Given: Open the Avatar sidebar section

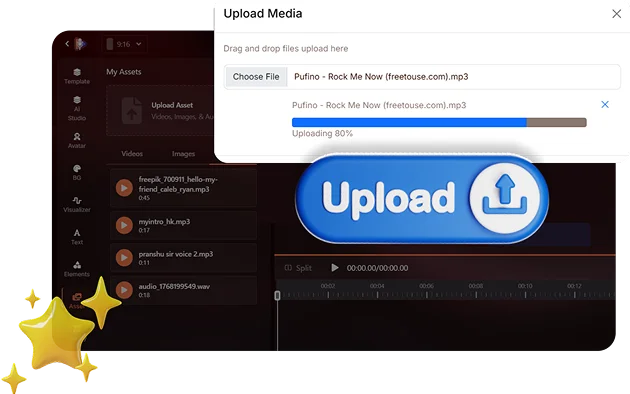Looking at the screenshot, I should (77, 141).
